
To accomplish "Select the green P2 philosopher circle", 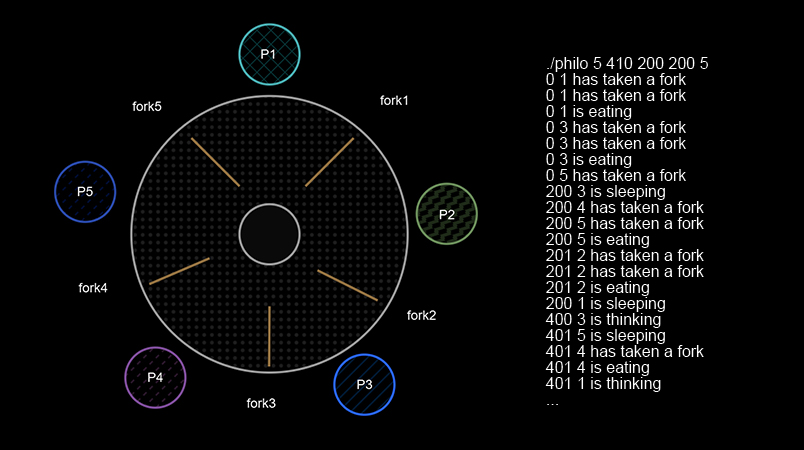I will [x=447, y=214].
